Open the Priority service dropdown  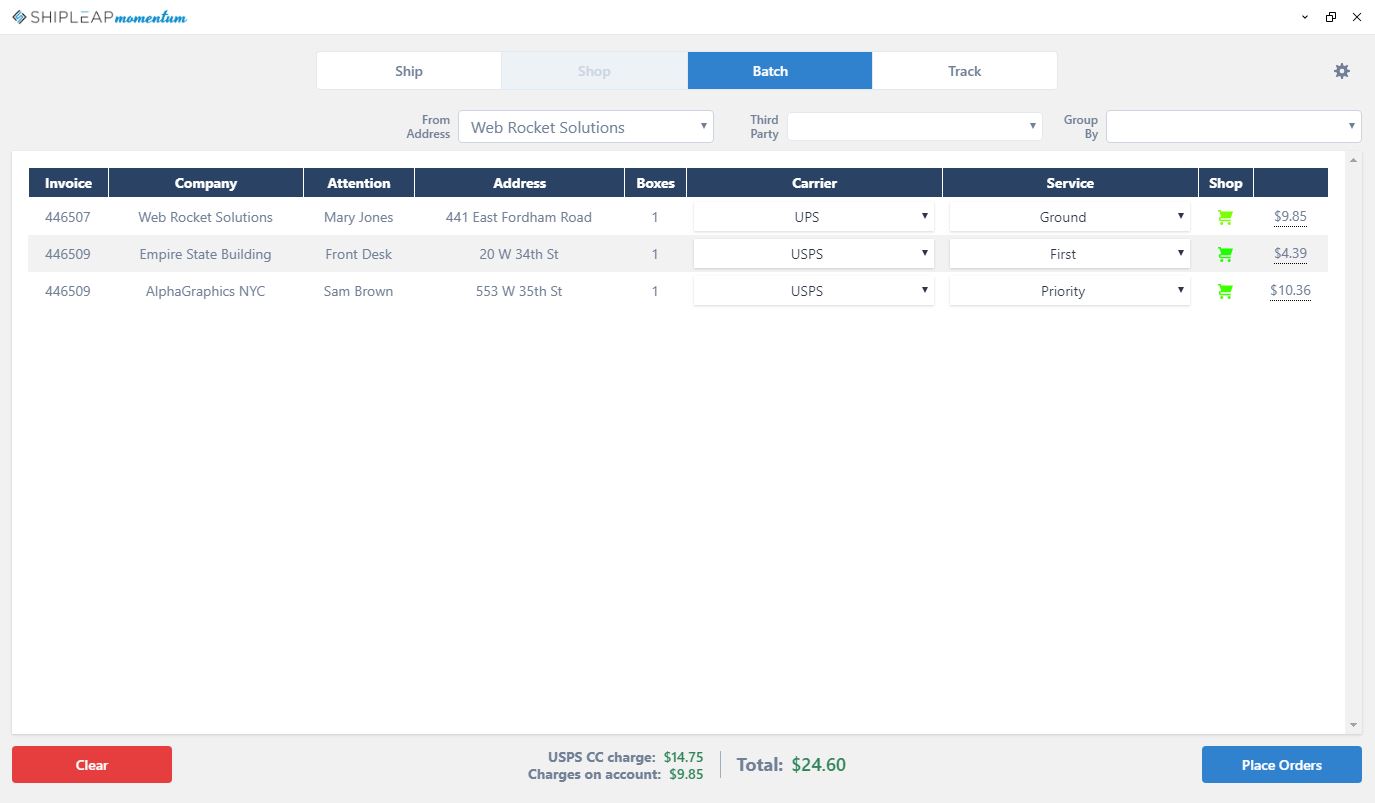coord(1070,291)
